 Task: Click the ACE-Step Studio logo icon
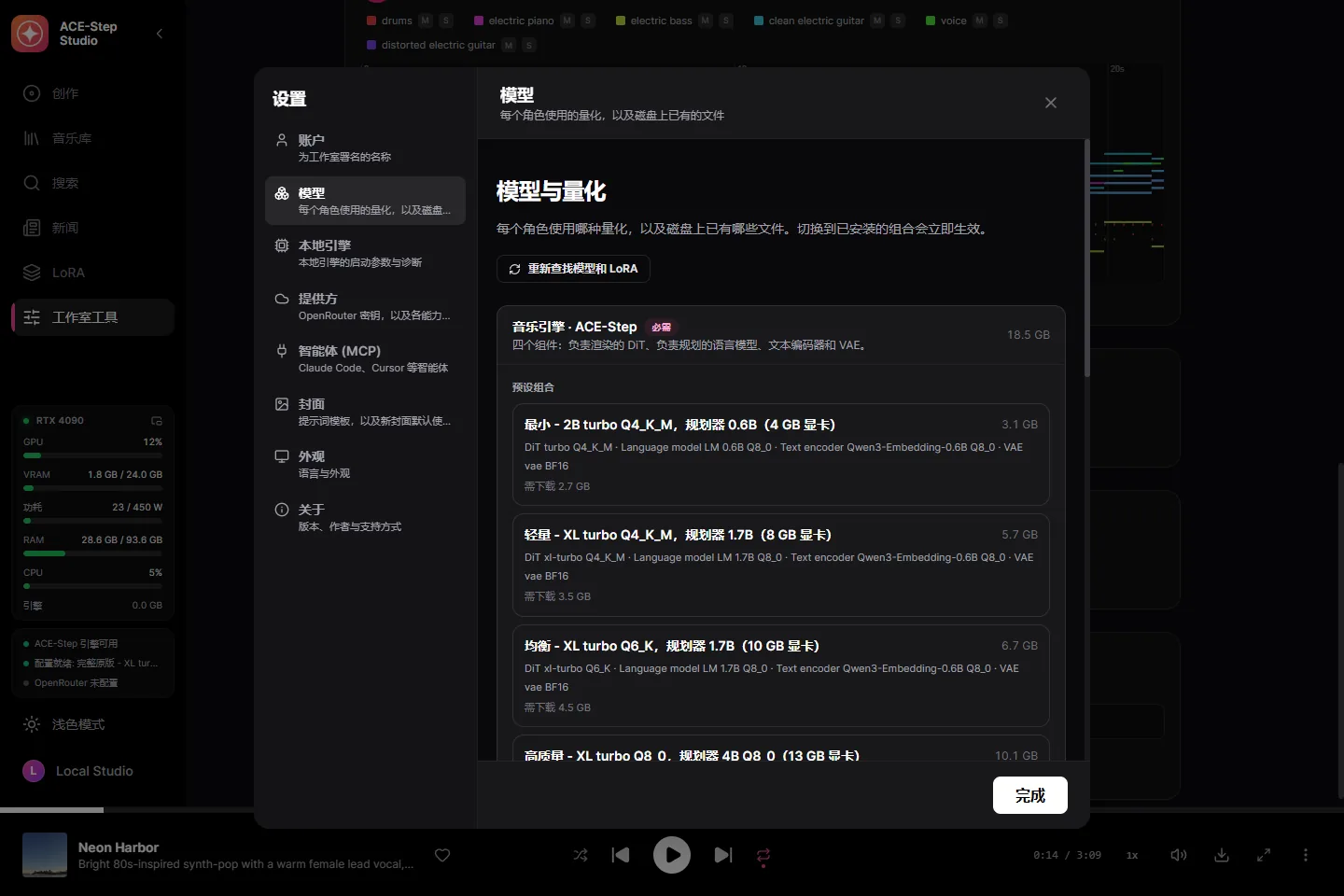pyautogui.click(x=30, y=34)
